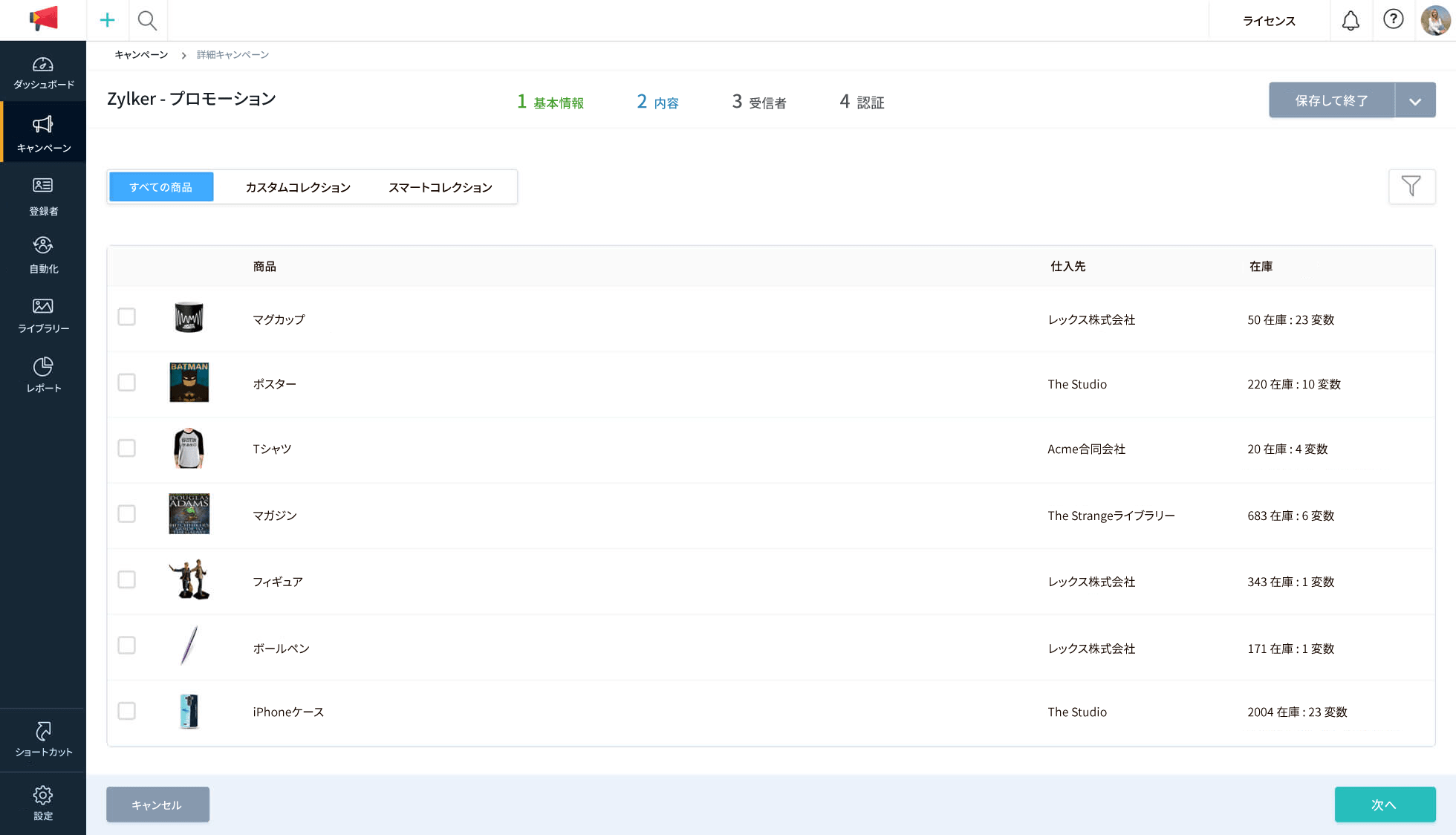Open キャンペーン in sidebar

tap(43, 134)
